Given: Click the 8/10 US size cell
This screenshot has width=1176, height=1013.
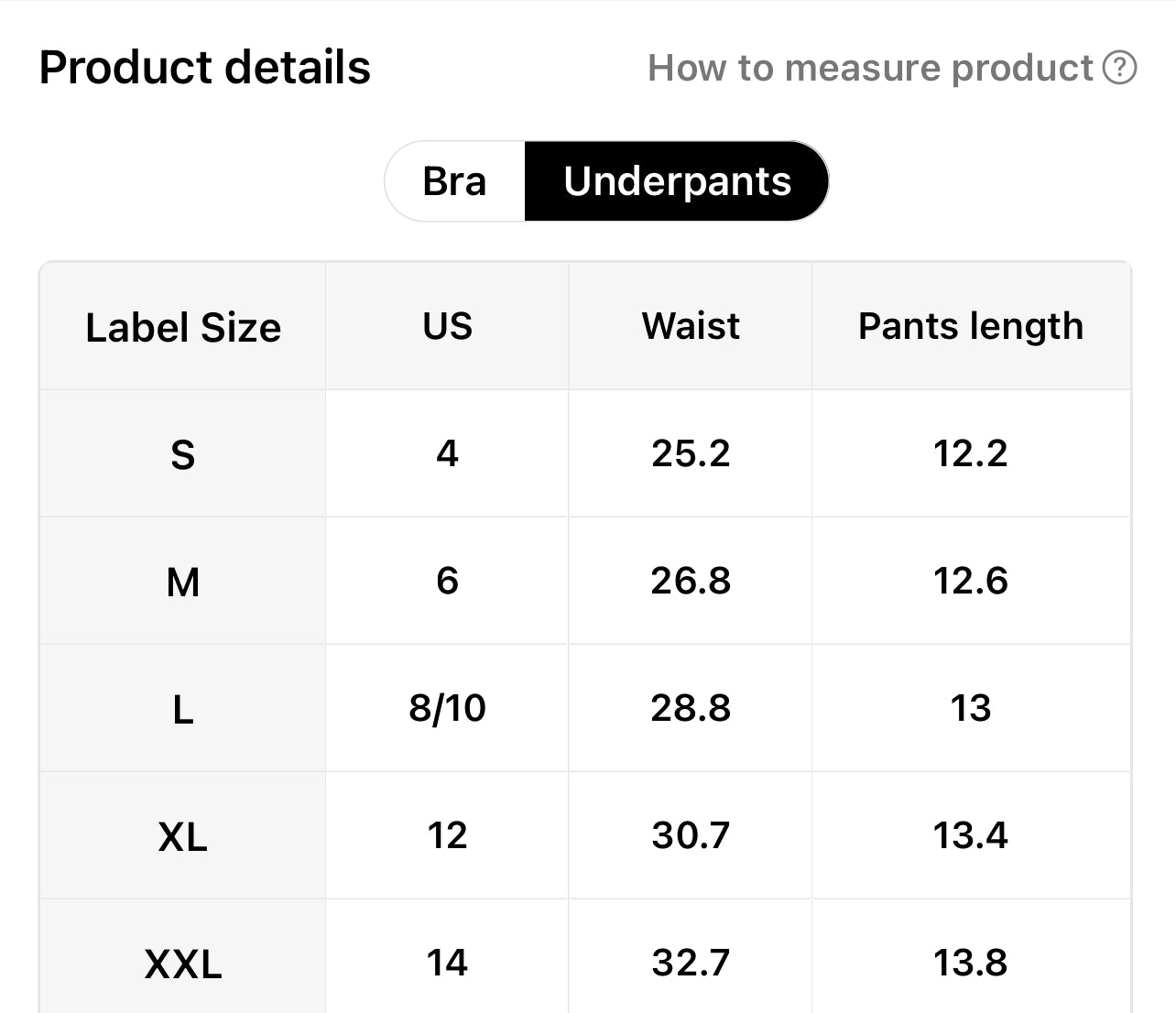Looking at the screenshot, I should coord(447,708).
